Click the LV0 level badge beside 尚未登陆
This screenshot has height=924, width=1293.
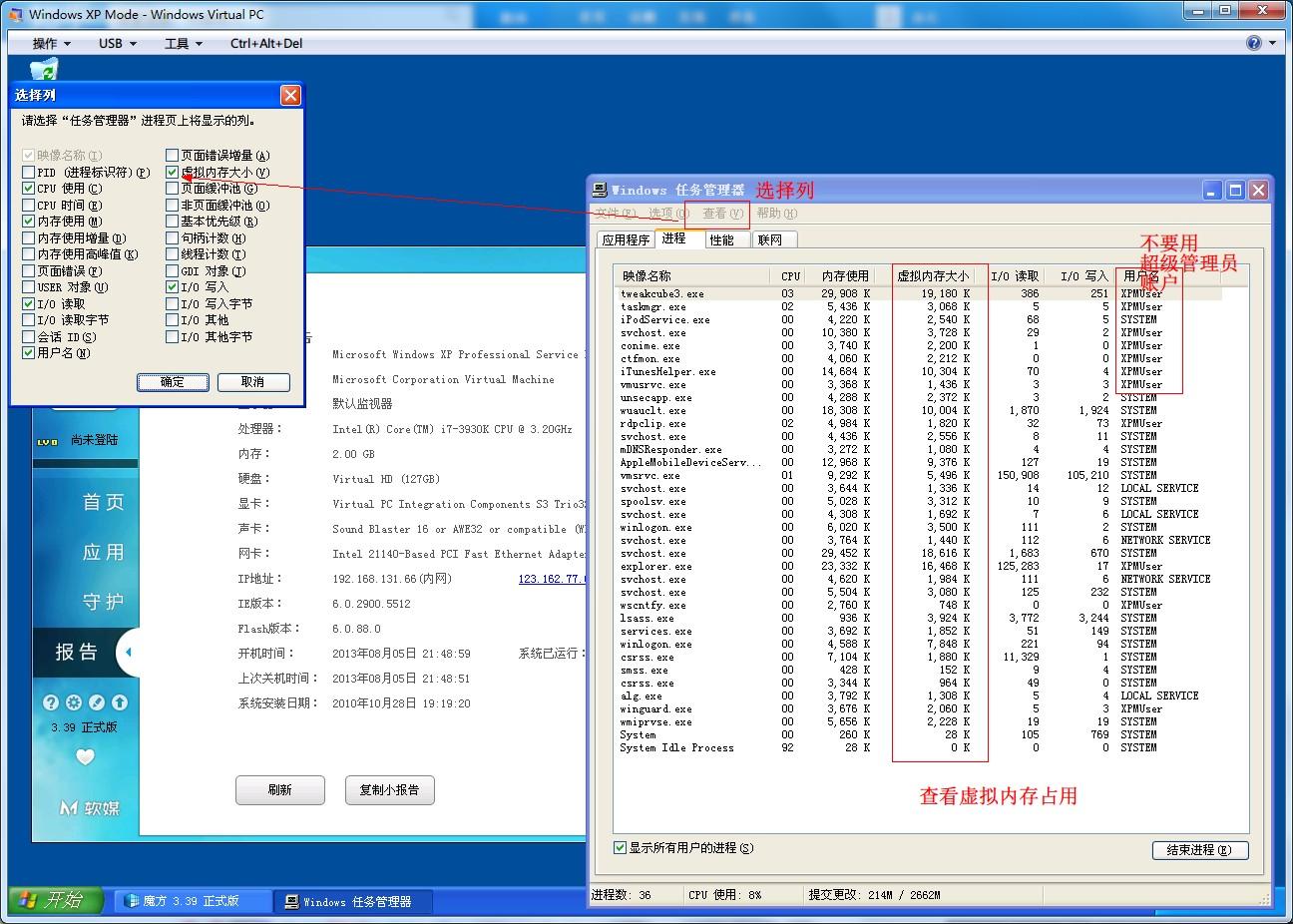(46, 440)
